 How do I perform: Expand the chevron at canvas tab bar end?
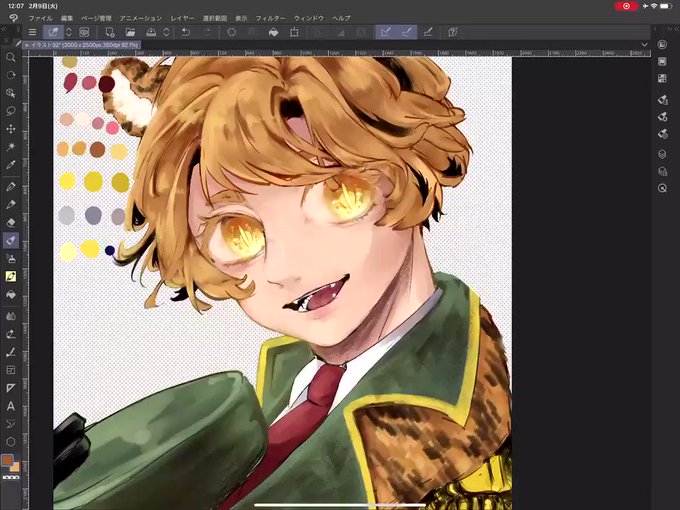[x=644, y=45]
